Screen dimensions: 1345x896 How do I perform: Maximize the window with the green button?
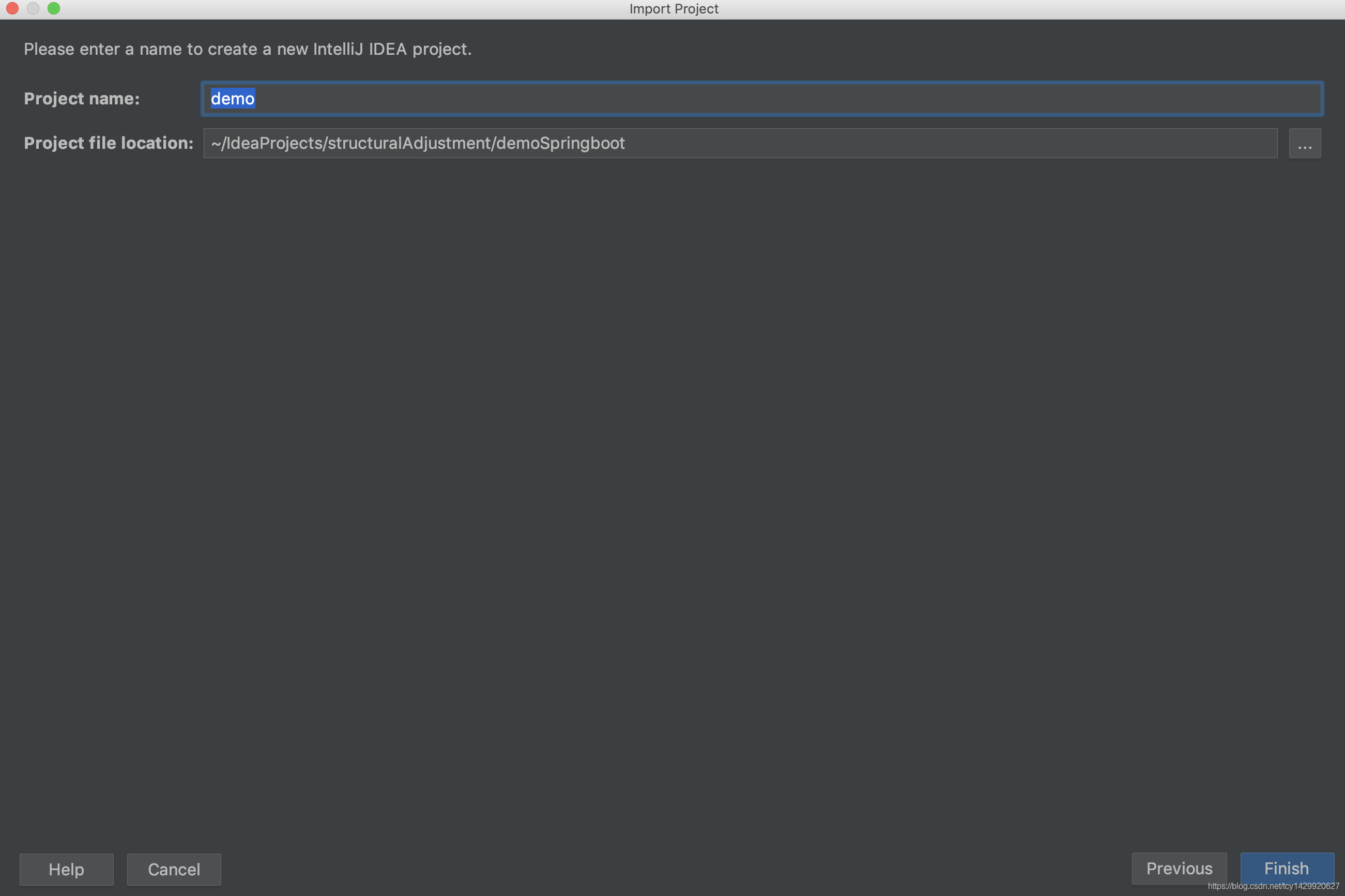tap(54, 8)
